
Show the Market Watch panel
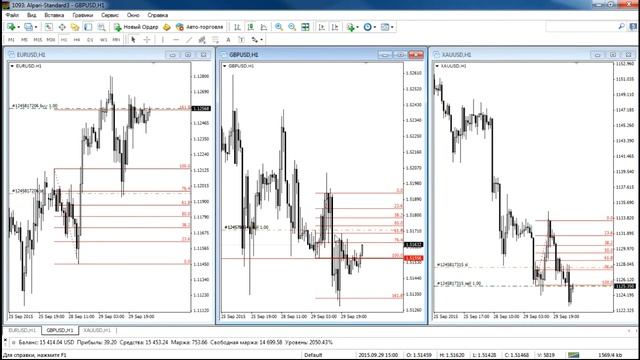[49, 27]
